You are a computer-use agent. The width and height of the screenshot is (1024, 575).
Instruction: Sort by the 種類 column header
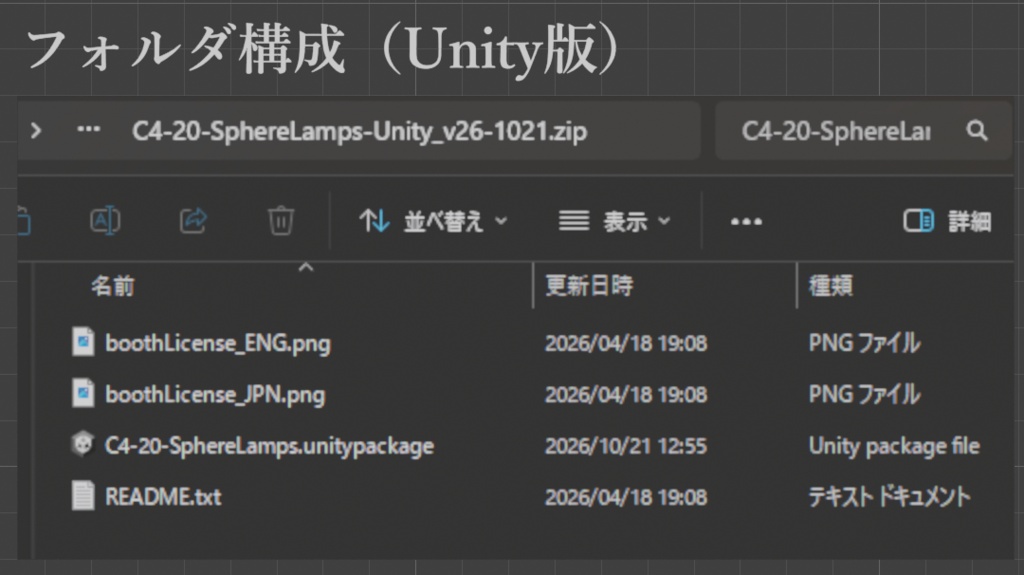point(831,286)
